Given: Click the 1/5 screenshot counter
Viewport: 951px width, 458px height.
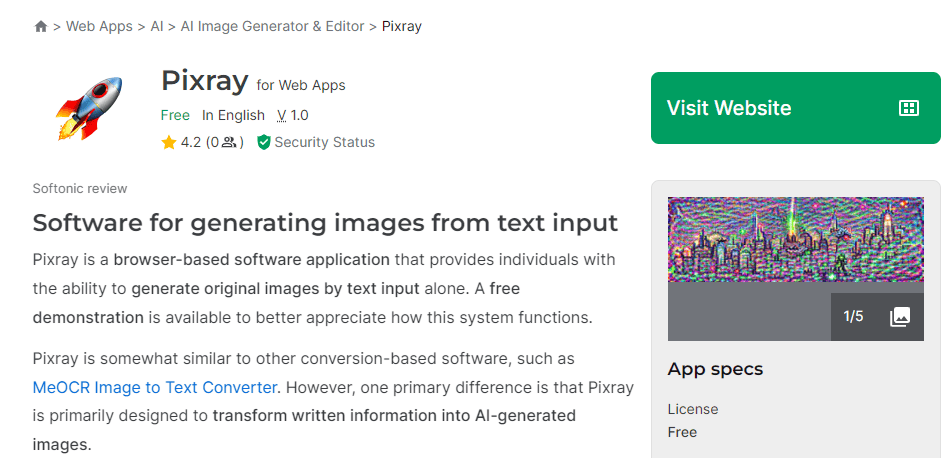Looking at the screenshot, I should coord(853,317).
